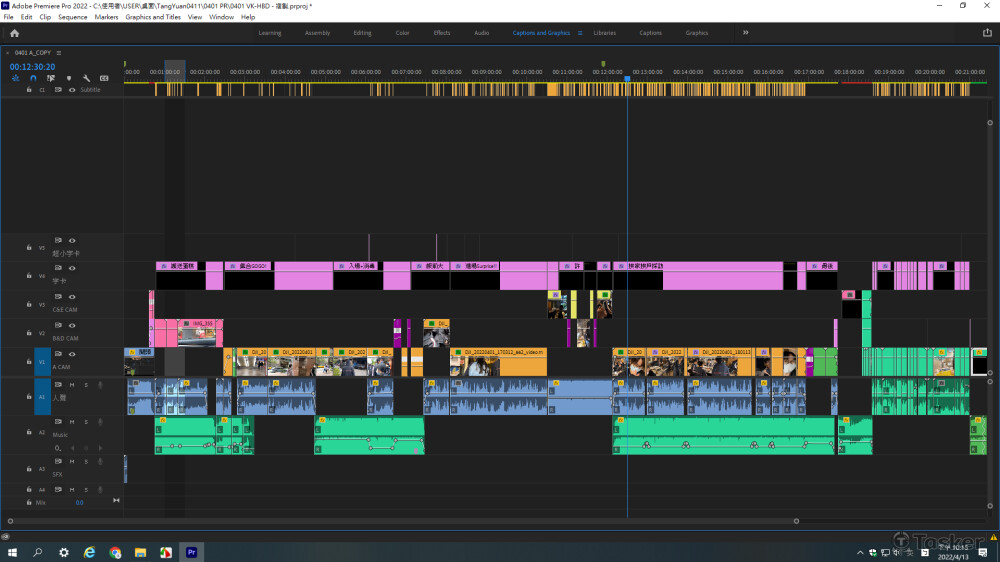Toggle insert sequences as nests icon

(x=15, y=78)
